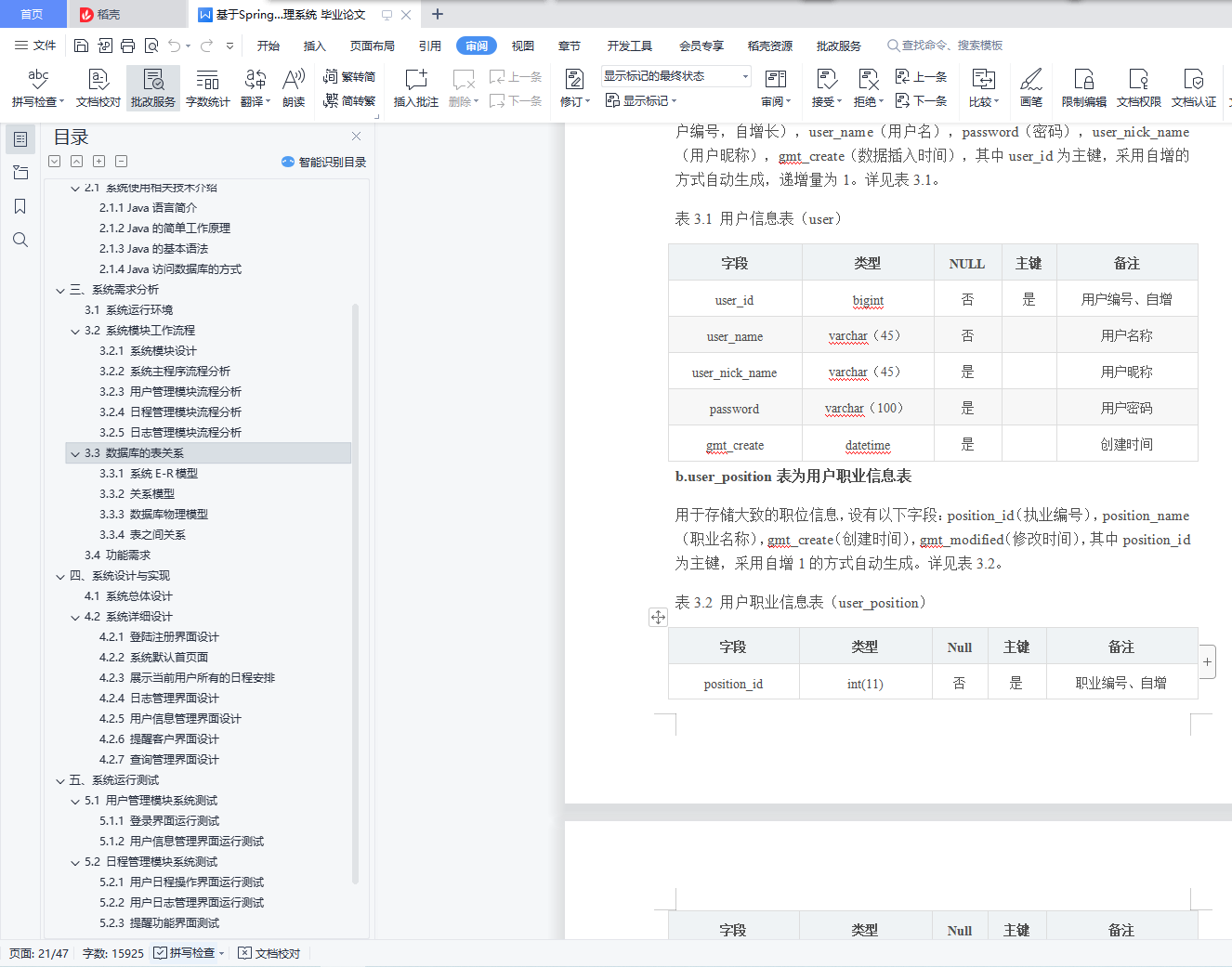Open the 审阅 review pane button in the ribbon

click(x=776, y=88)
